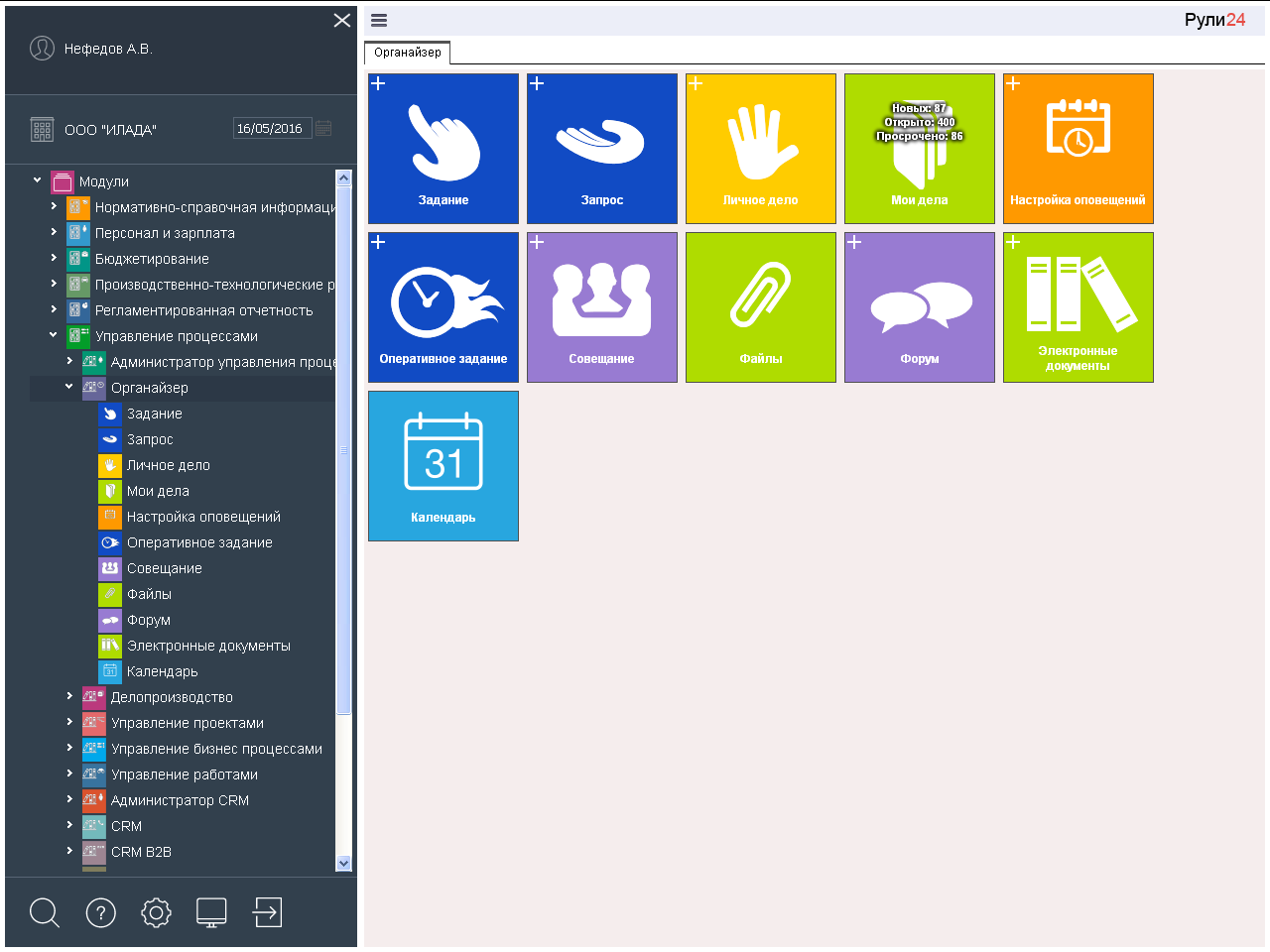This screenshot has height=952, width=1270.
Task: Open the Задание tile
Action: 444,149
